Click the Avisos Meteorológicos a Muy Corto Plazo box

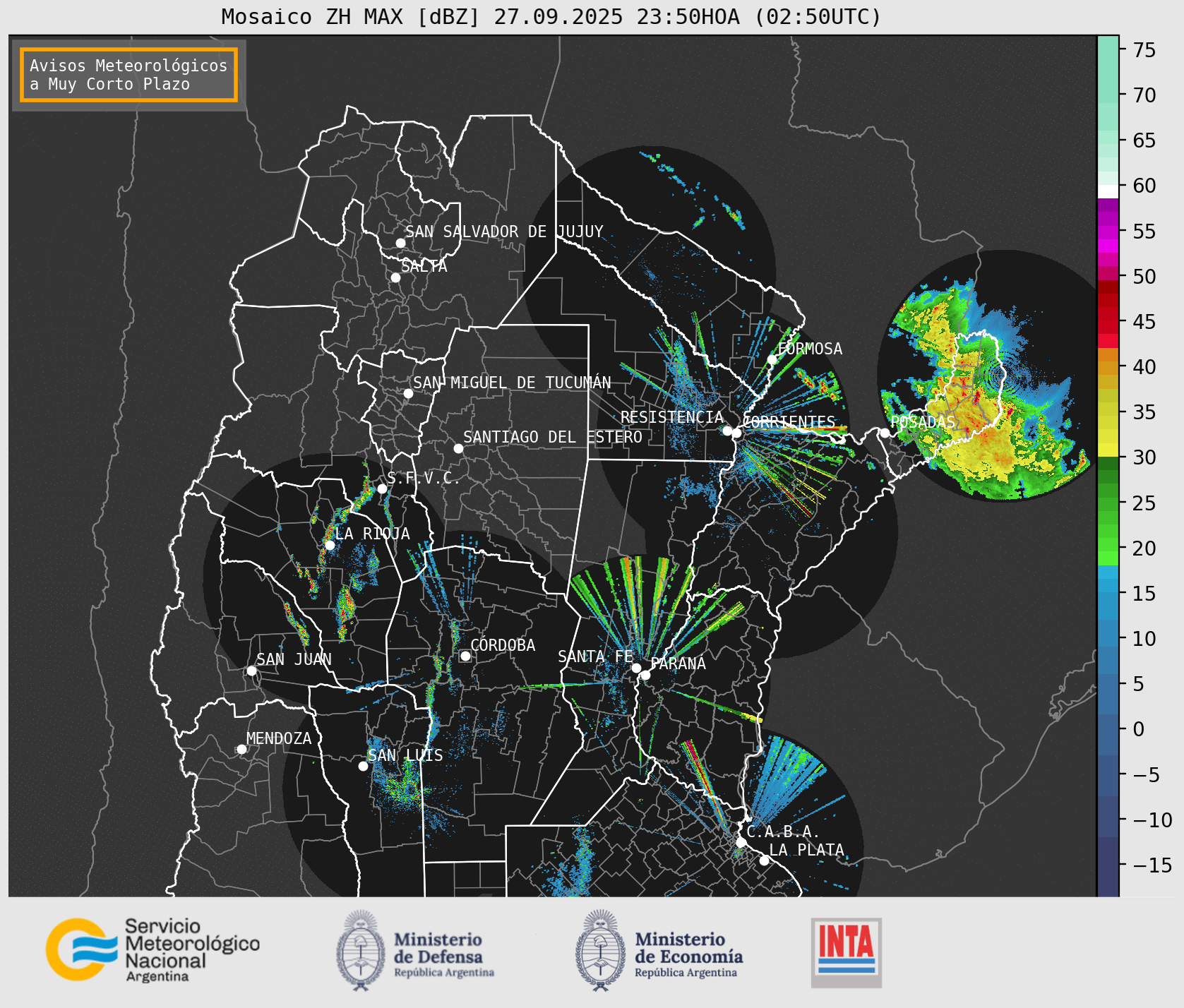[x=128, y=76]
